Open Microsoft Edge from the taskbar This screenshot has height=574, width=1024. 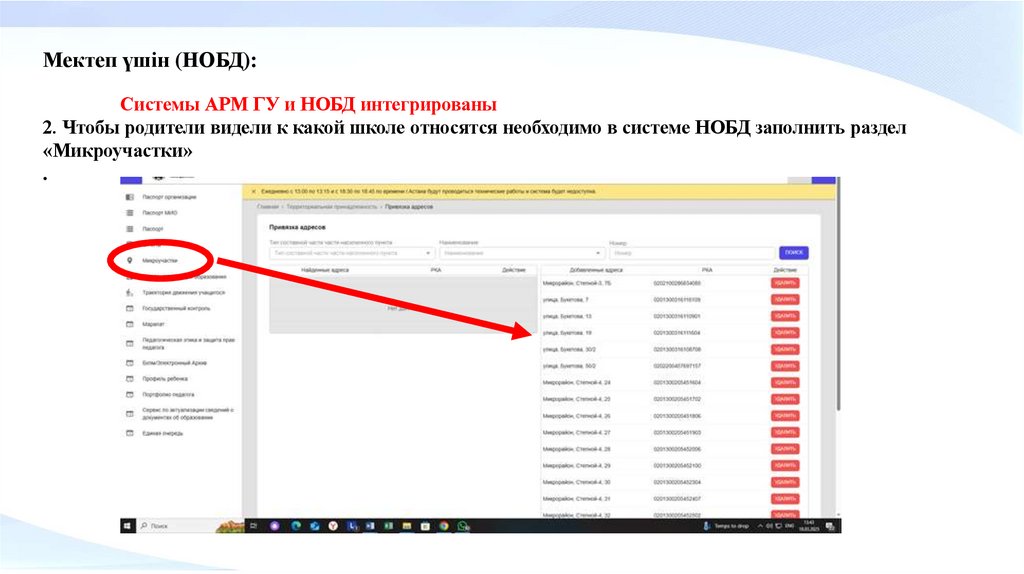(296, 526)
